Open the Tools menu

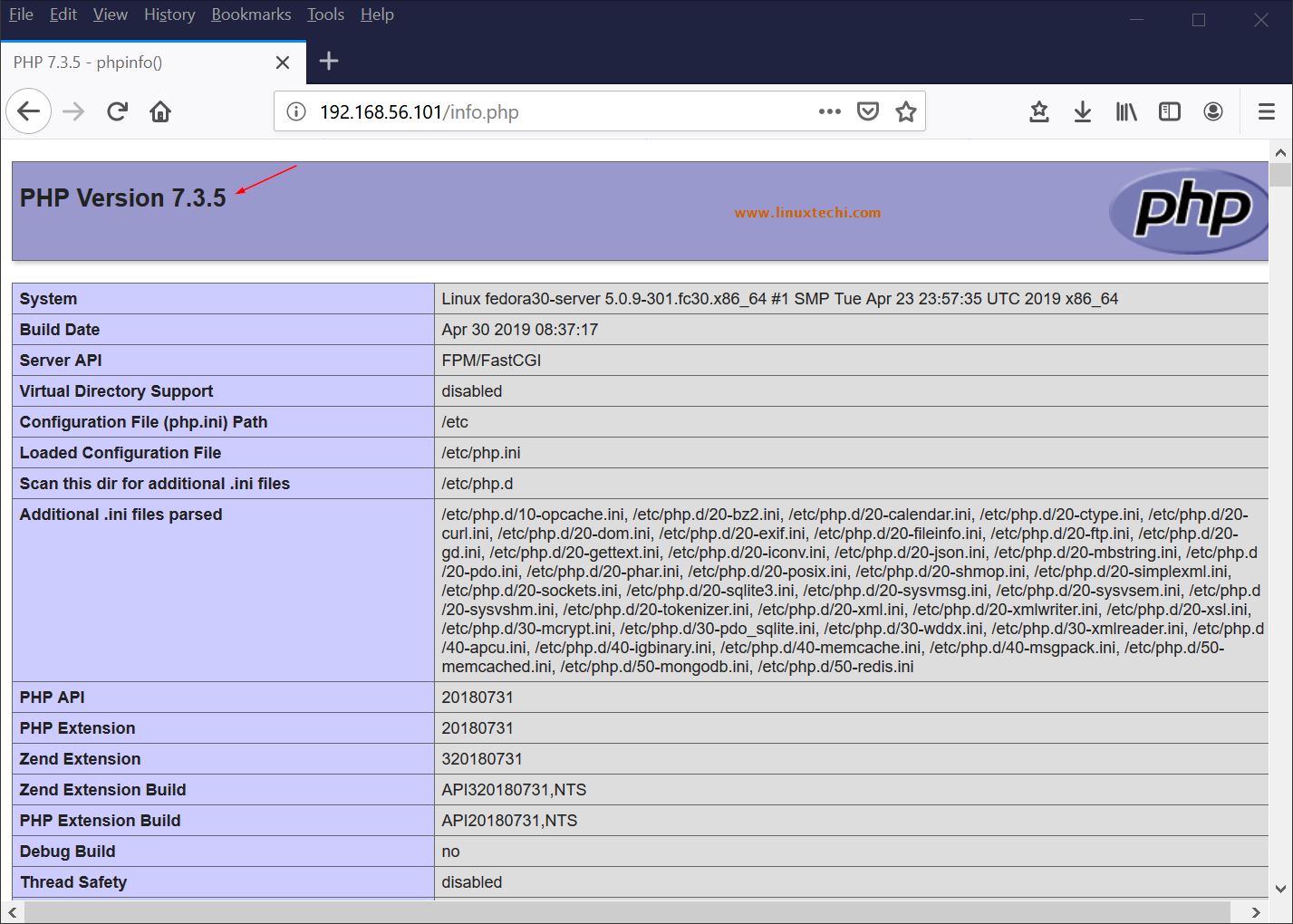(325, 14)
